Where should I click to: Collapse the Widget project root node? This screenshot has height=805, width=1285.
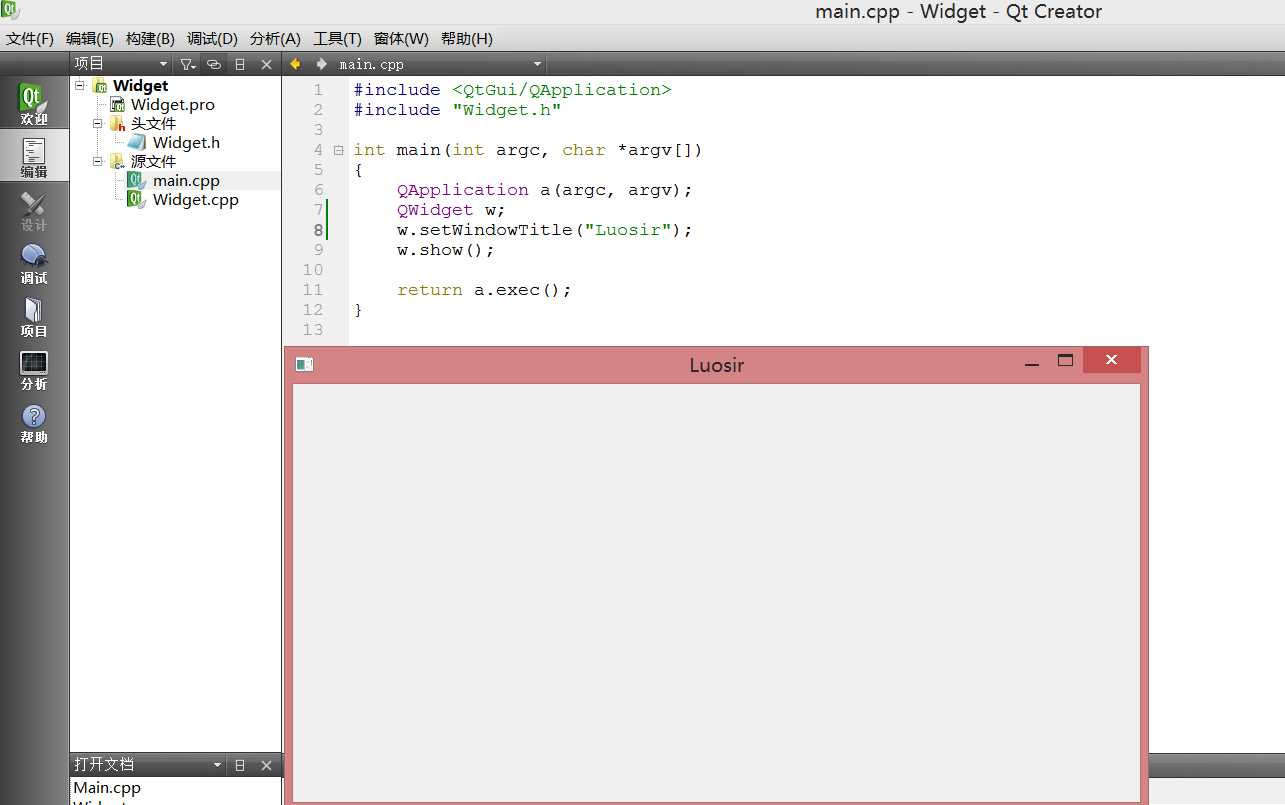[79, 85]
